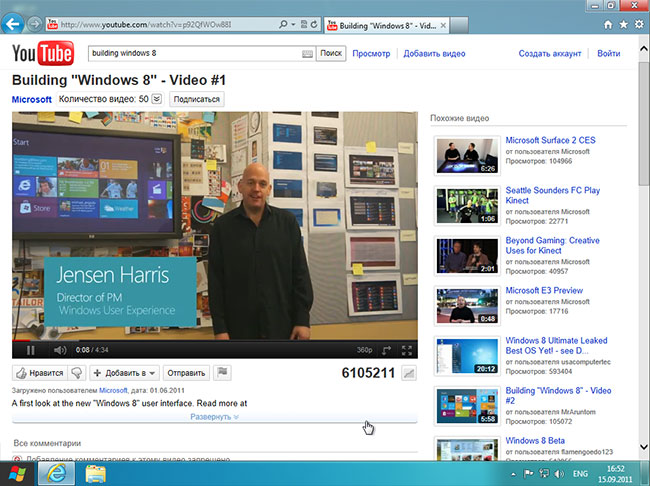Click the browser Back arrow button
650x486 pixels.
coord(13,24)
